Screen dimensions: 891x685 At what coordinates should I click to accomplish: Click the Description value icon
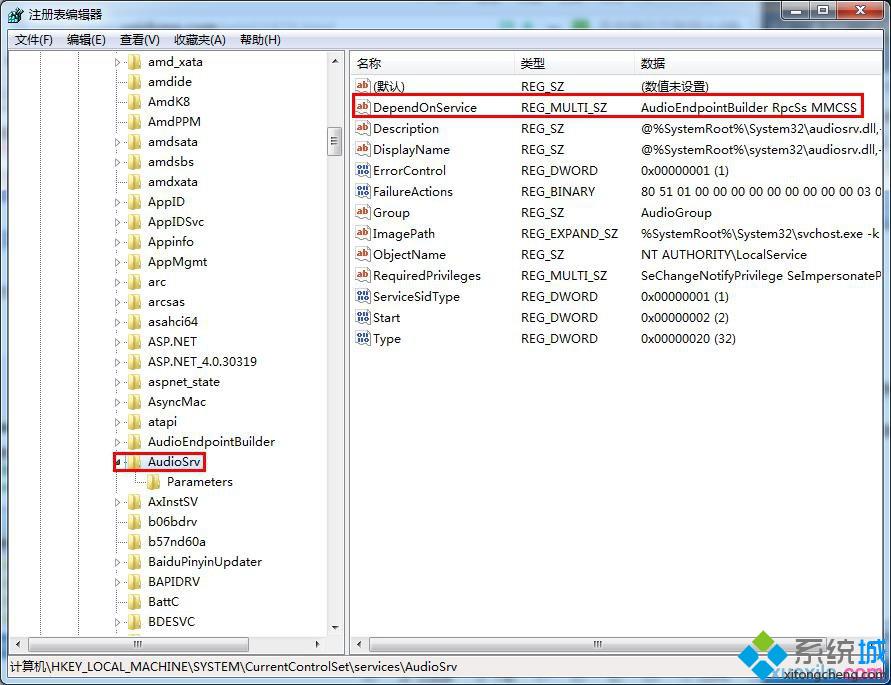point(363,128)
